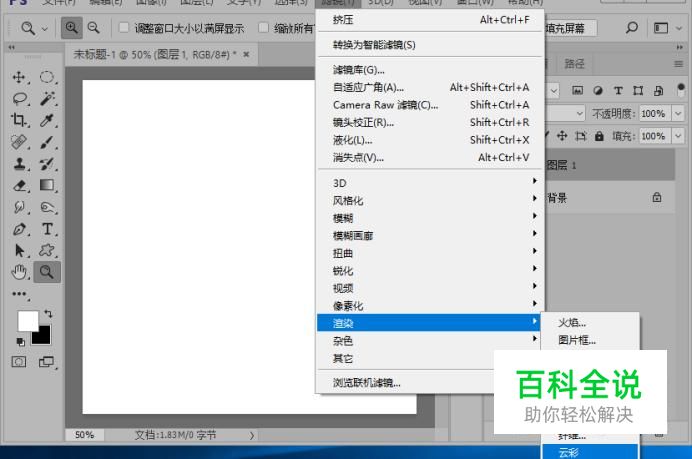The width and height of the screenshot is (692, 459).
Task: Filter layers by type text icon
Action: (618, 90)
